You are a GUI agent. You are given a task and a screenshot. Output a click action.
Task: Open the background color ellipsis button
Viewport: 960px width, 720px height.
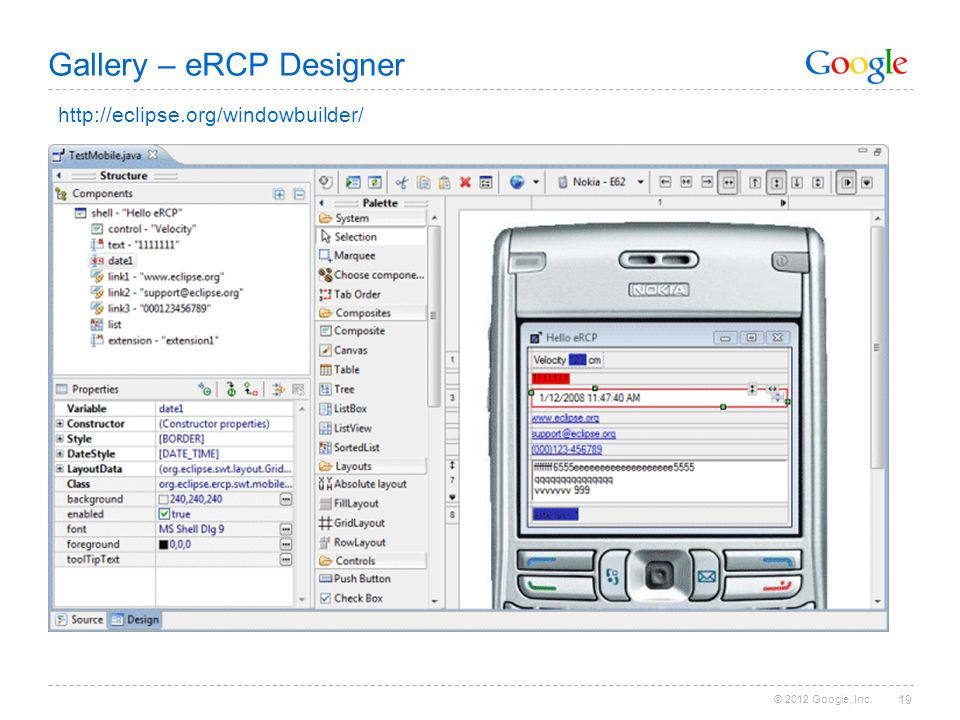click(286, 499)
